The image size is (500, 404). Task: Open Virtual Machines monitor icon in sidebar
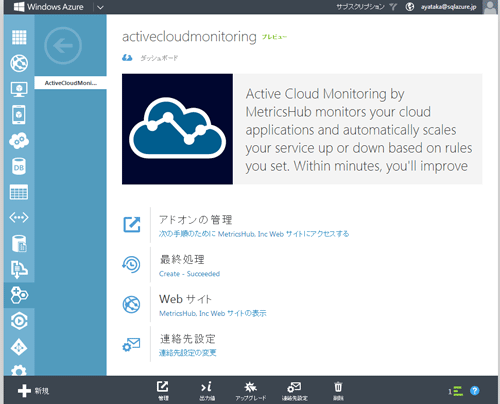[19, 89]
